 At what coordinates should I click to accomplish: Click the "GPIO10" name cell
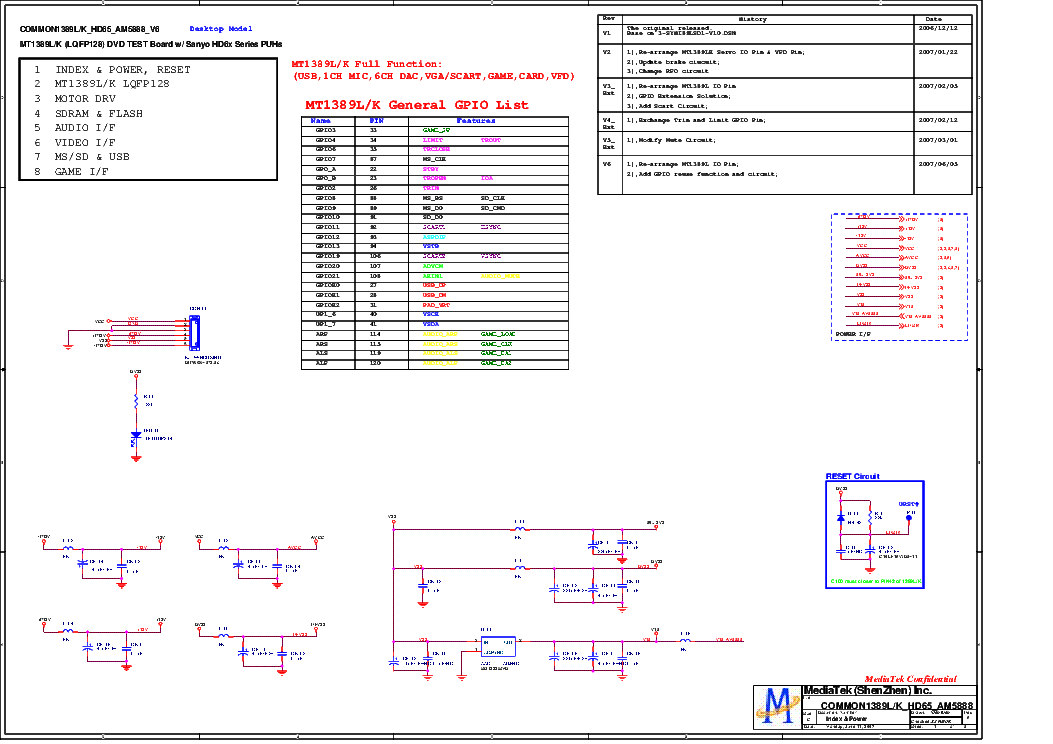pos(328,217)
